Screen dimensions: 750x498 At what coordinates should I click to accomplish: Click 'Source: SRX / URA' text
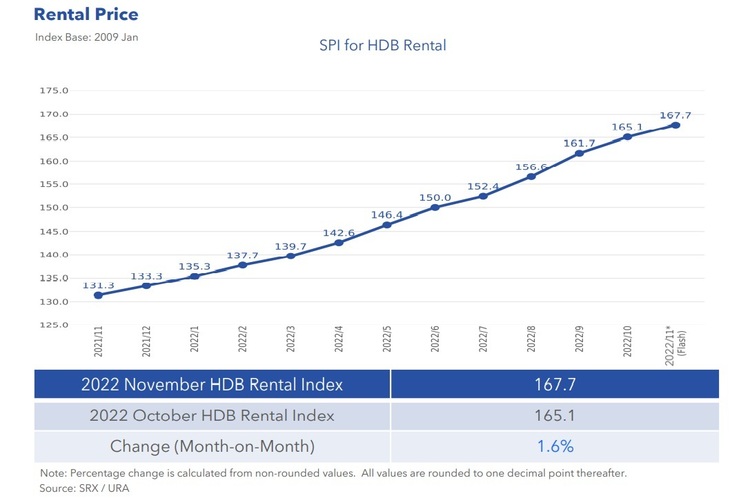click(84, 488)
